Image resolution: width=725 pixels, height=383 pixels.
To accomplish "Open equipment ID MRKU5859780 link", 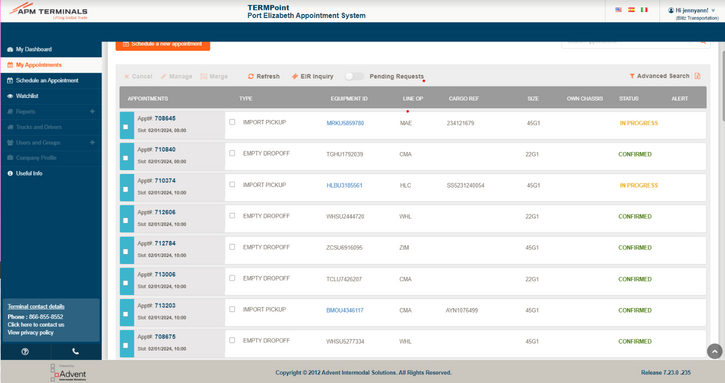I will (x=345, y=123).
